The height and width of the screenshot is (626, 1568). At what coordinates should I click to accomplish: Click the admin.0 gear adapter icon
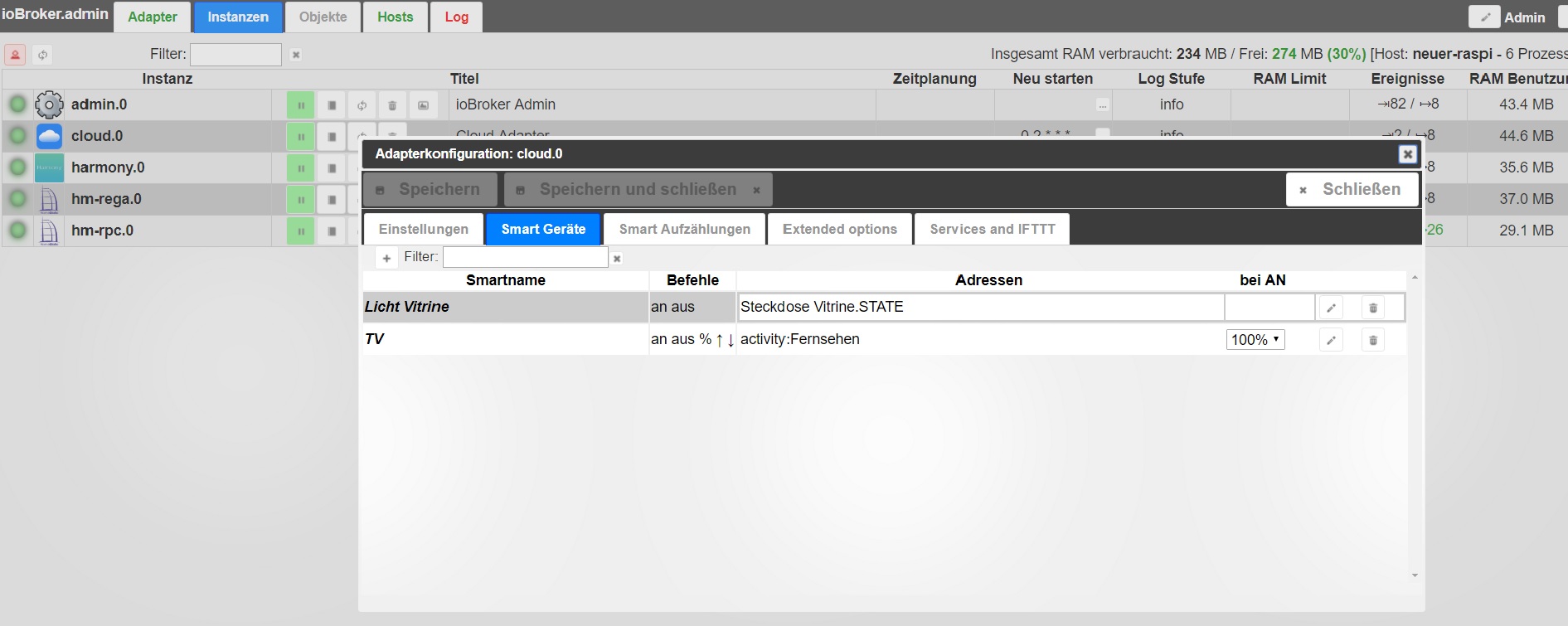[x=50, y=104]
